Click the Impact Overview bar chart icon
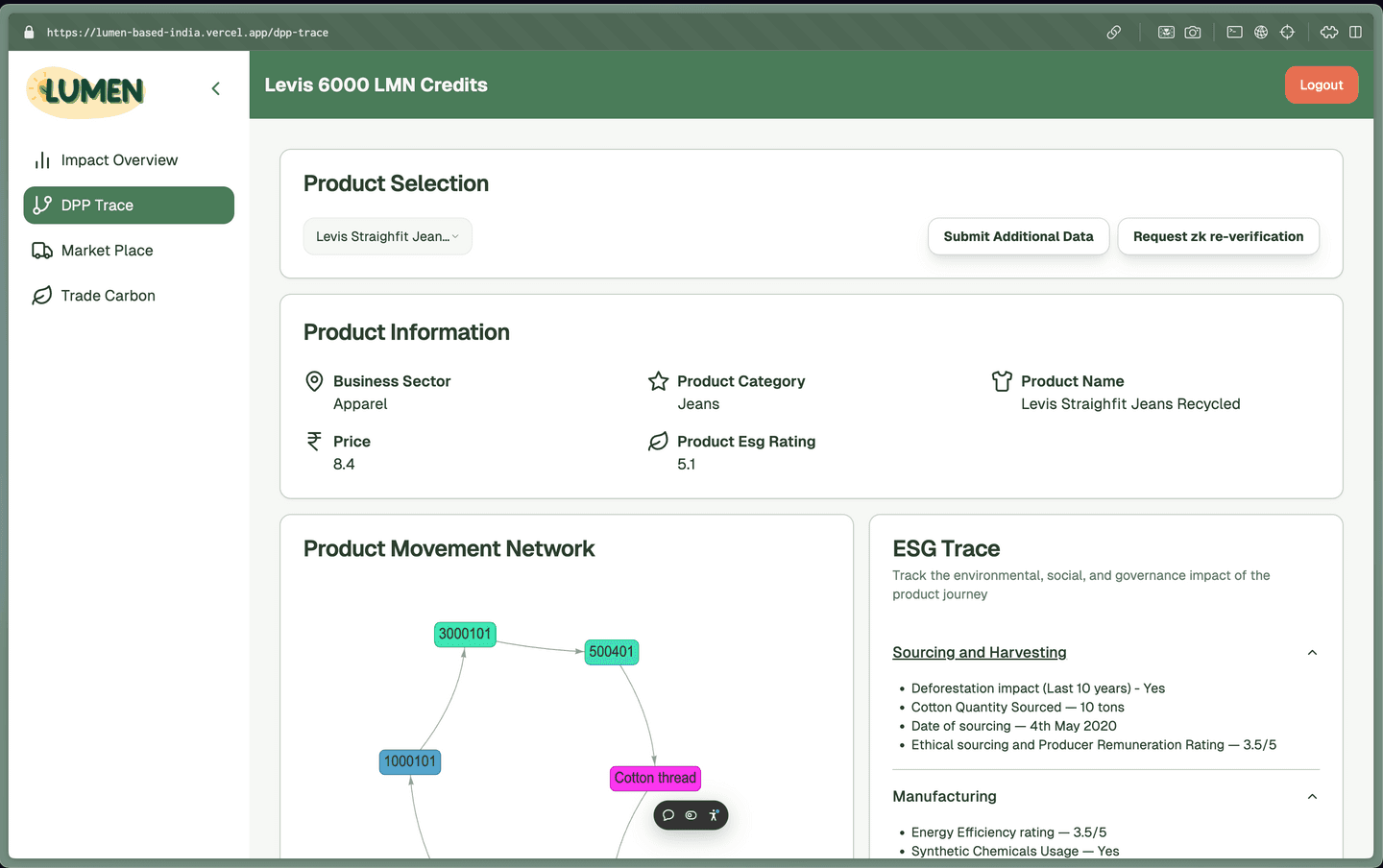1383x868 pixels. 42,160
